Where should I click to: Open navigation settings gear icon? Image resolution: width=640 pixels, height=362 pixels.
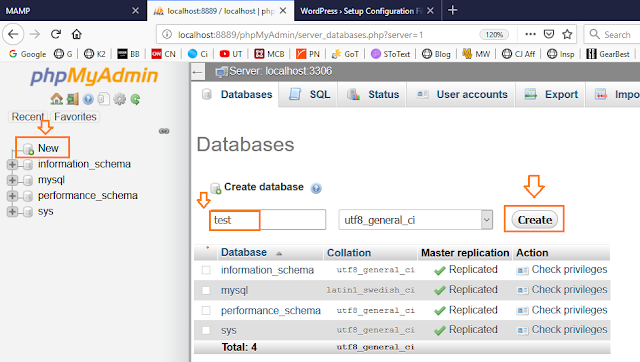(x=120, y=99)
